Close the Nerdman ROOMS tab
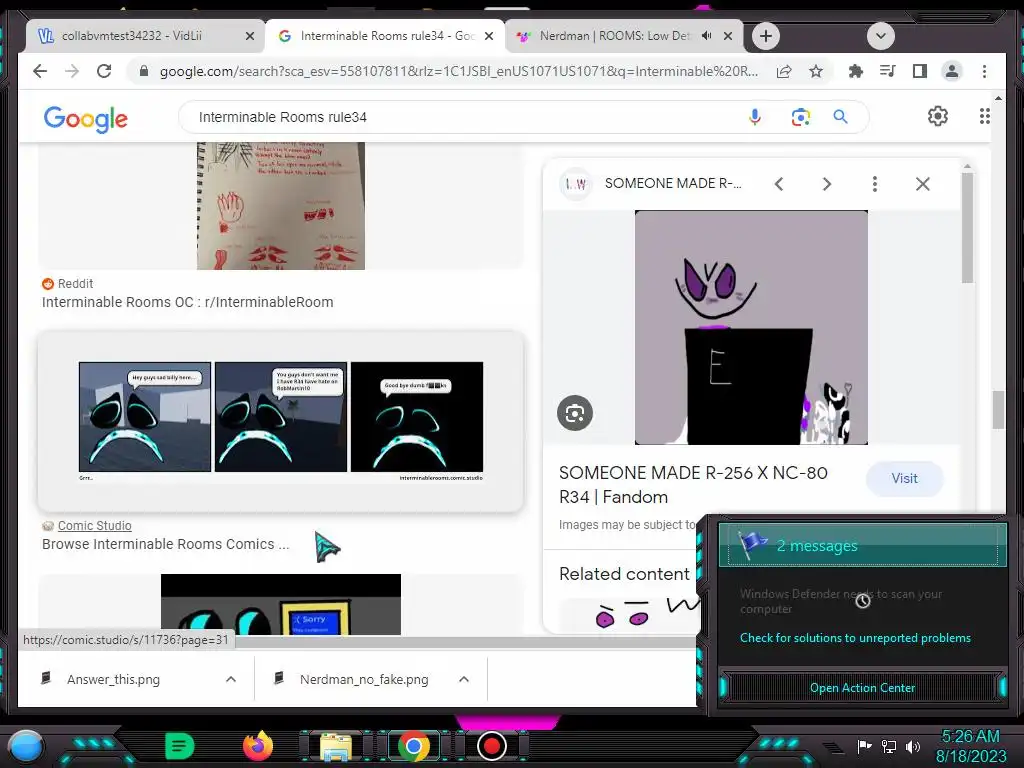Image resolution: width=1024 pixels, height=768 pixels. pyautogui.click(x=728, y=36)
